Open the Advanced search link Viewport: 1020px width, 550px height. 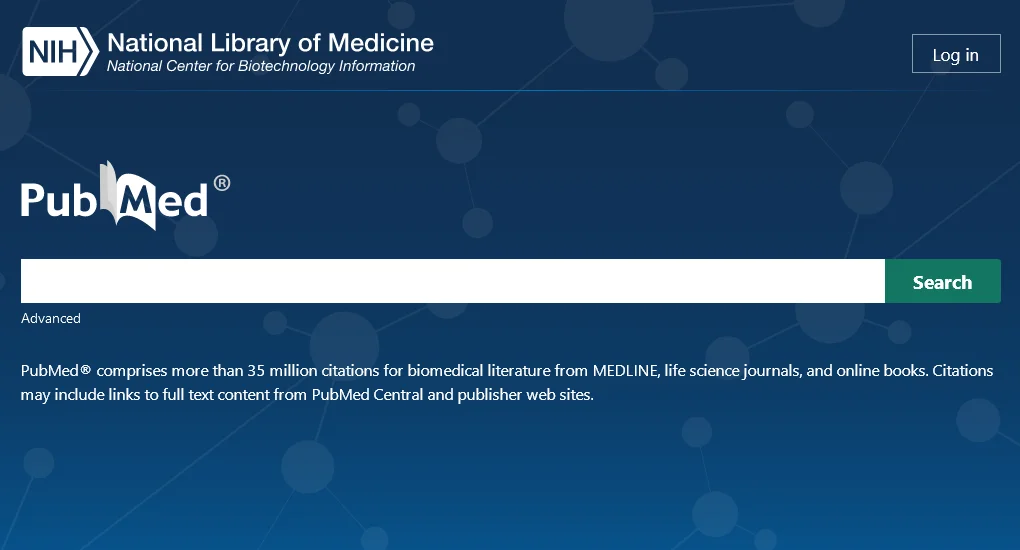(51, 318)
